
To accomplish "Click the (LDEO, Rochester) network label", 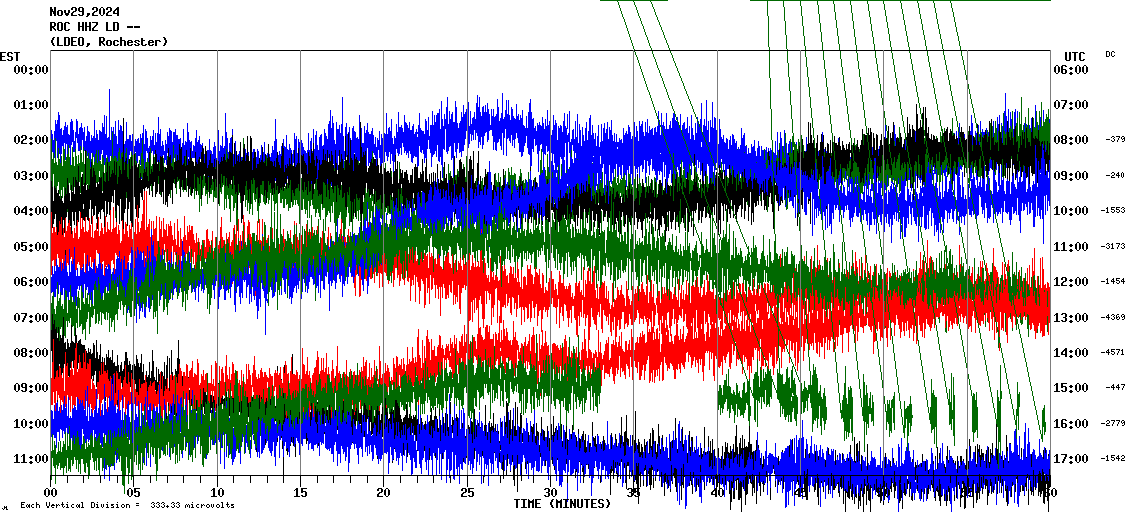I will pyautogui.click(x=108, y=42).
